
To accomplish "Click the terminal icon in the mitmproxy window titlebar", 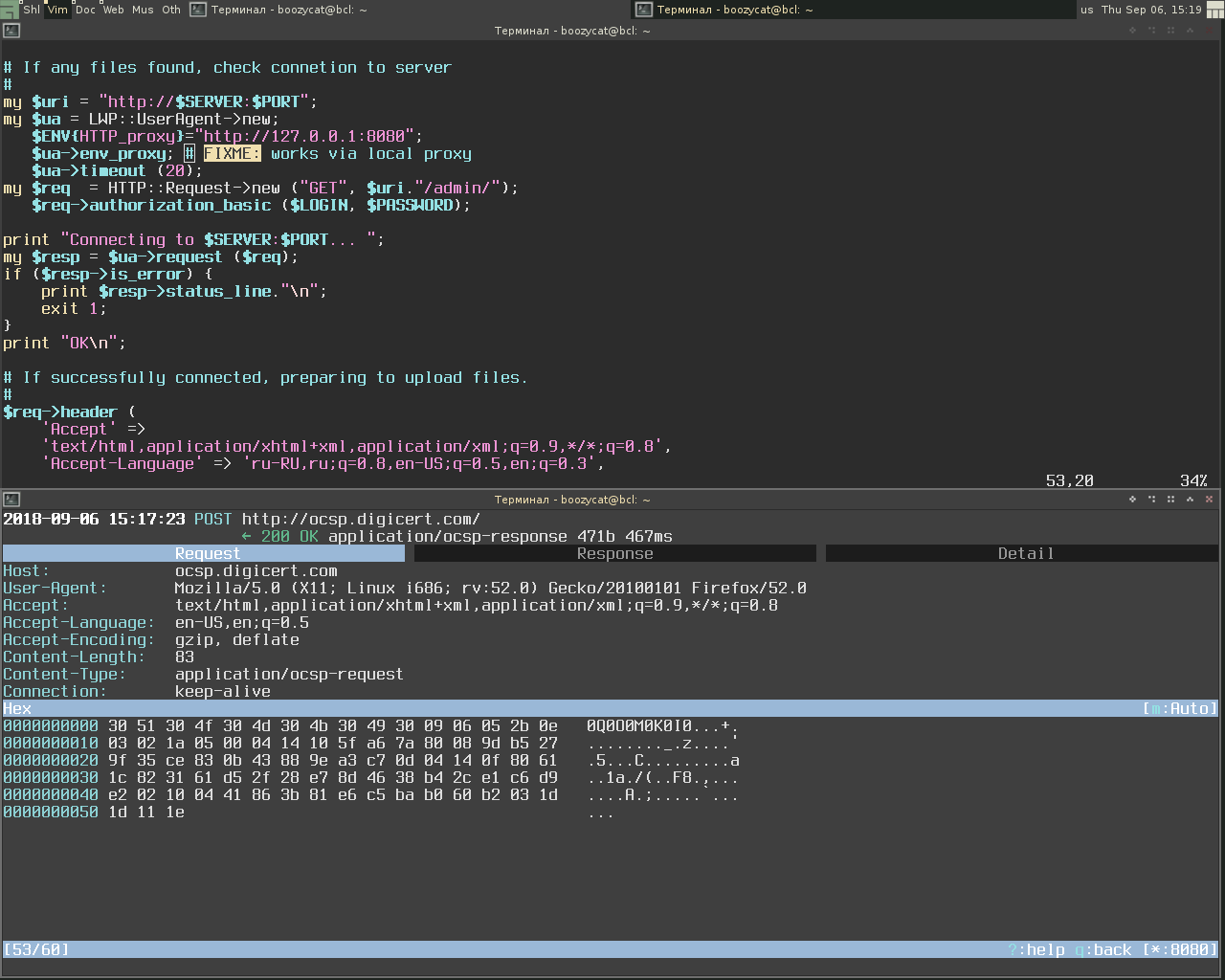I will coord(11,500).
